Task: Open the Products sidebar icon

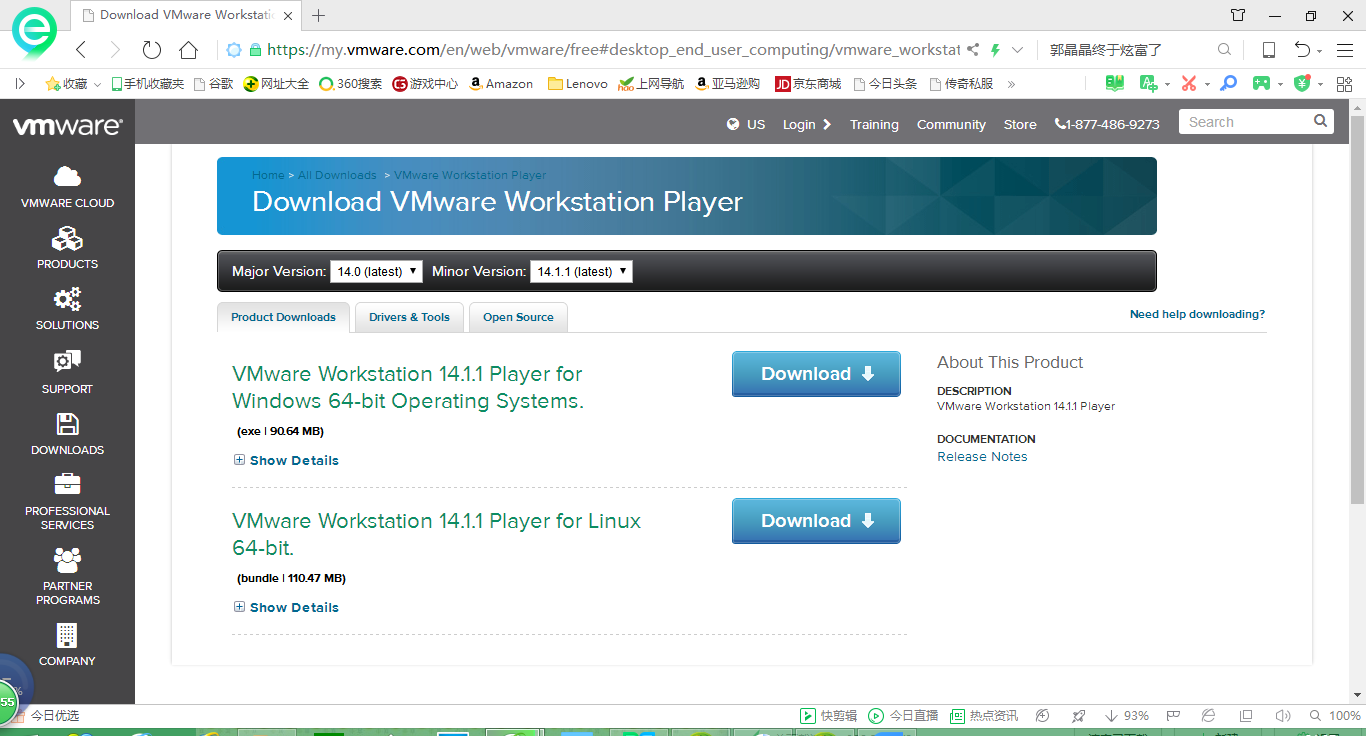Action: pyautogui.click(x=67, y=239)
